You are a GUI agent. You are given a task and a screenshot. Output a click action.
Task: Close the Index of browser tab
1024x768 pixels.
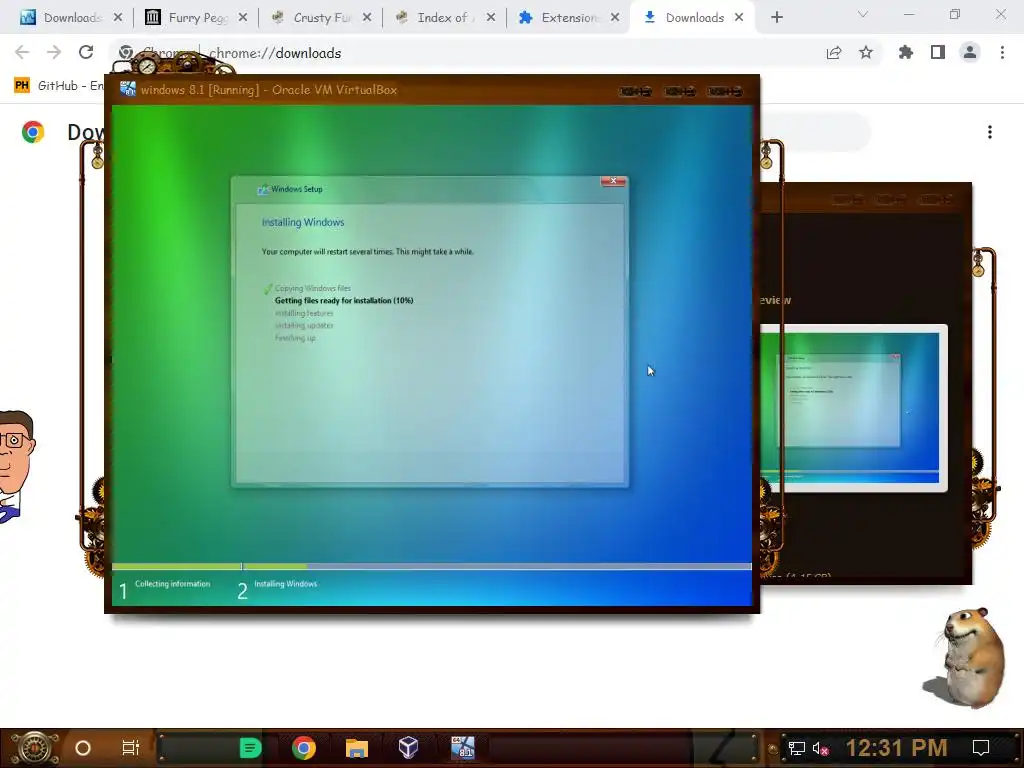coord(490,18)
